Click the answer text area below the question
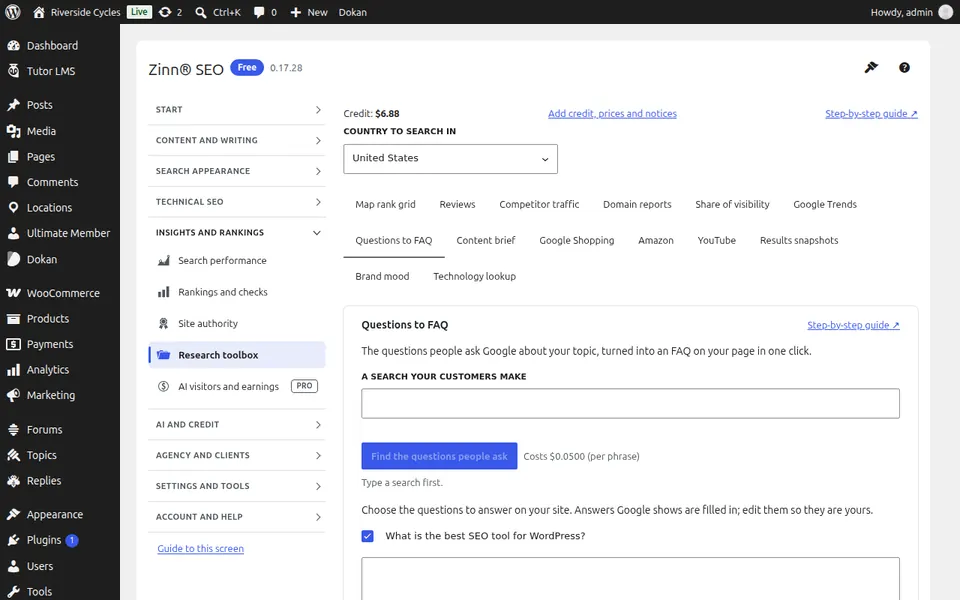The height and width of the screenshot is (600, 960). (x=630, y=579)
